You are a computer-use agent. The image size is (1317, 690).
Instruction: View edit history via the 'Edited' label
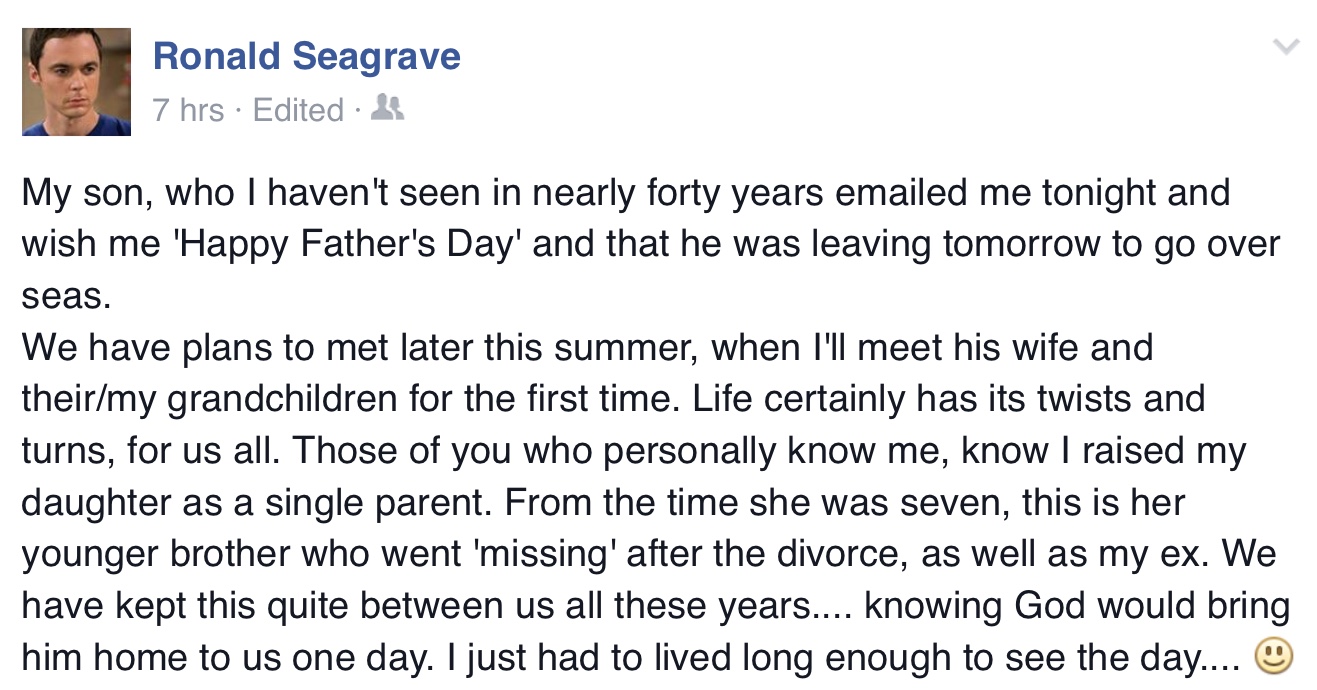[x=298, y=109]
